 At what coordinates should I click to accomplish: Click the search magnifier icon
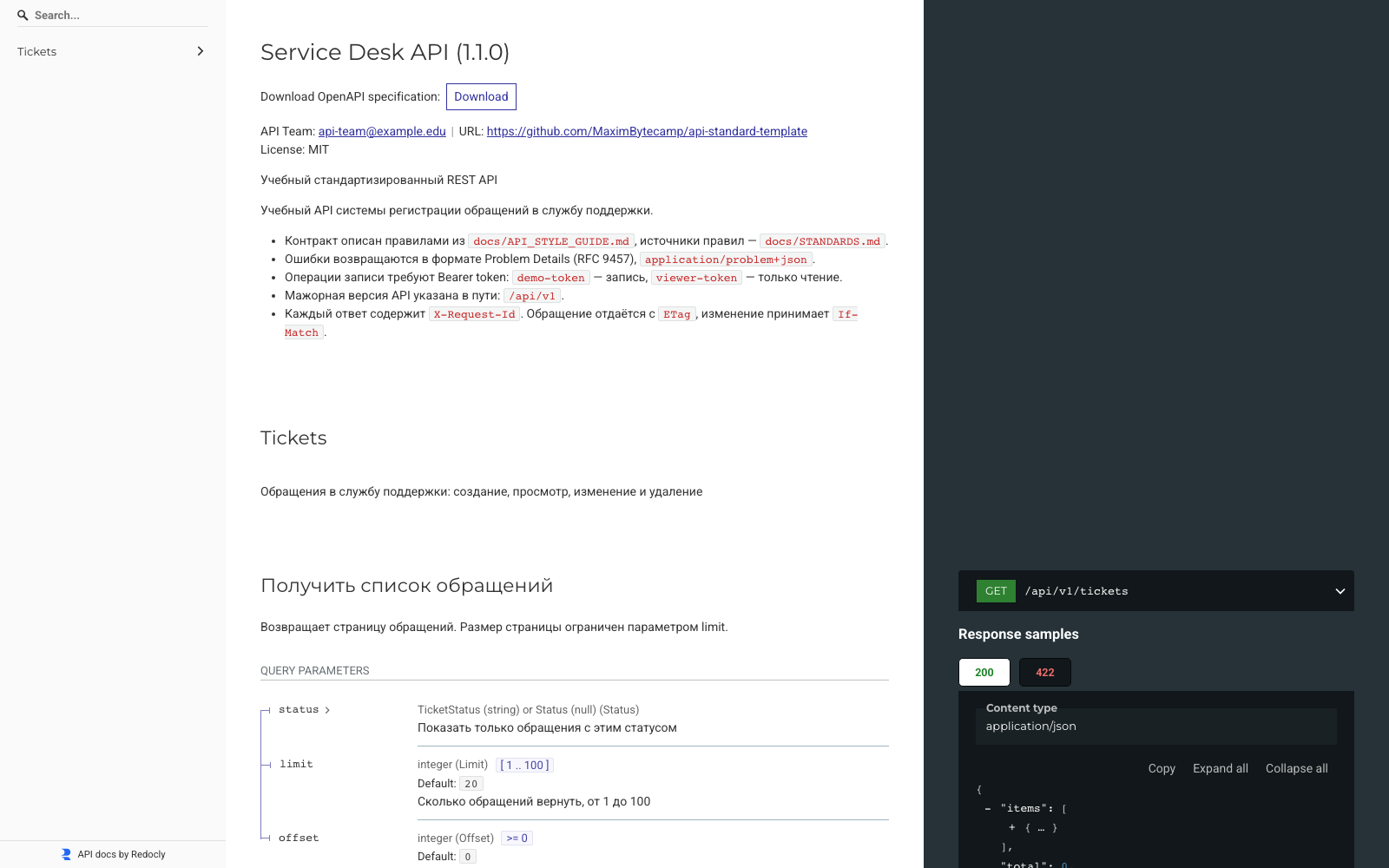[x=23, y=15]
